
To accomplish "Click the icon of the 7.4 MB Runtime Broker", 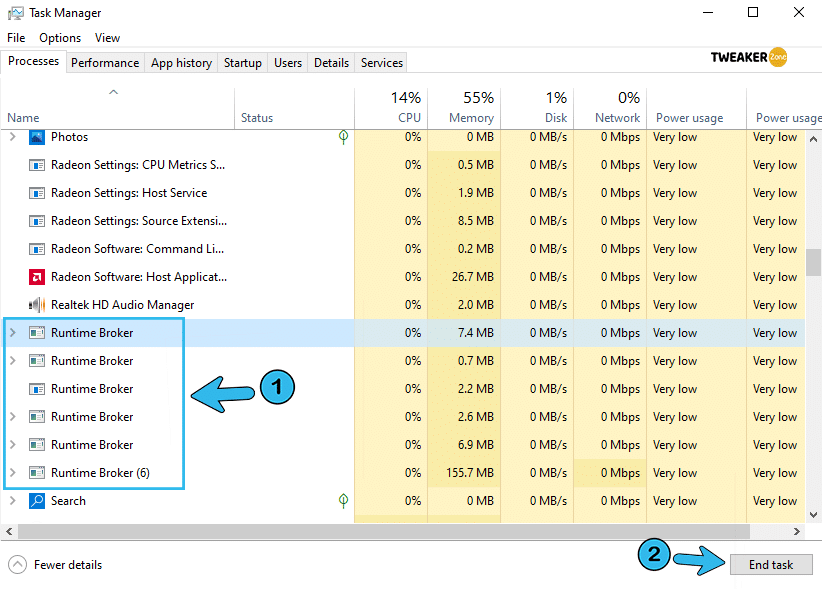I will [37, 333].
